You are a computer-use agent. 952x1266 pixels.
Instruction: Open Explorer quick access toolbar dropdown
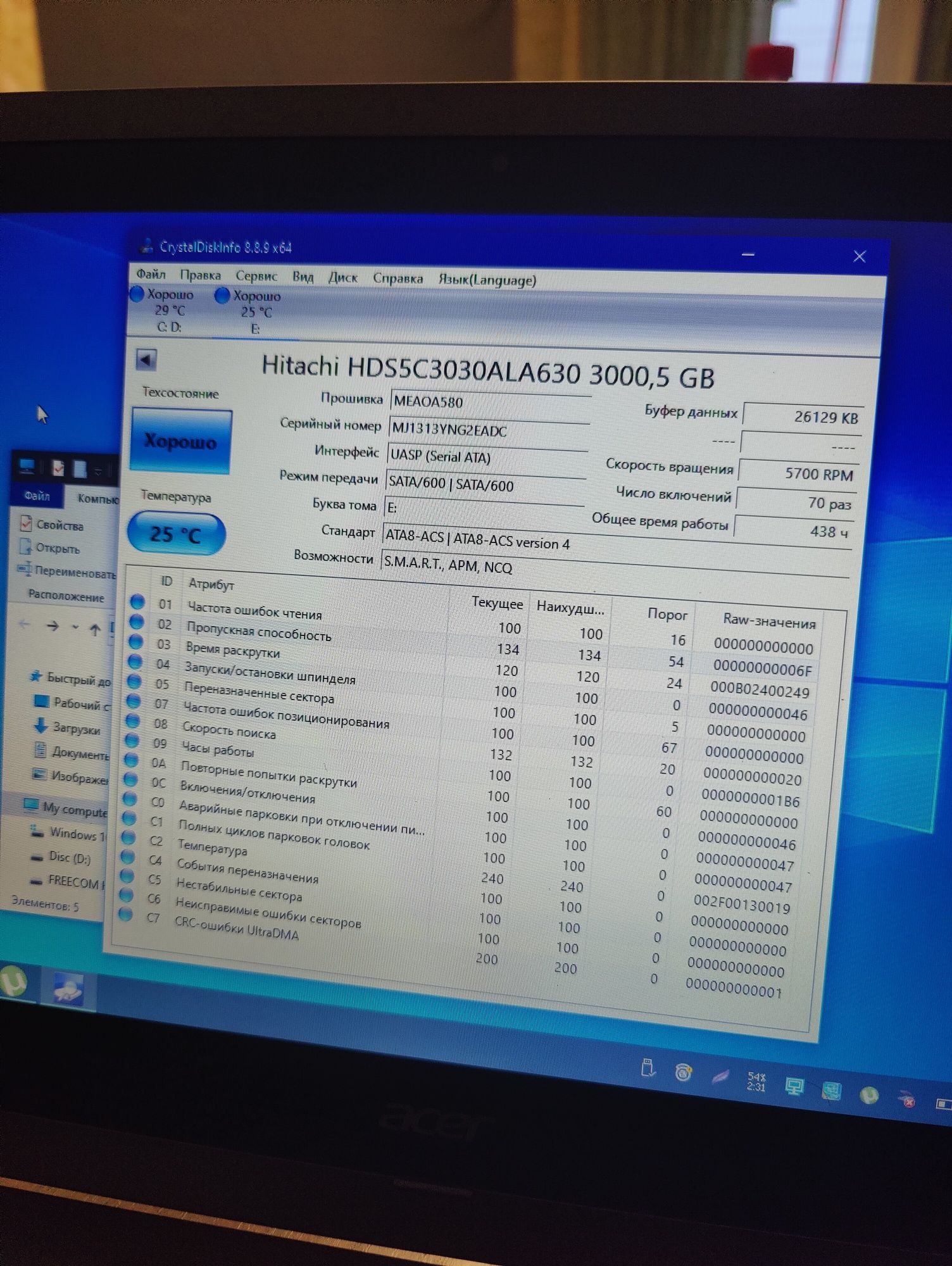click(99, 471)
